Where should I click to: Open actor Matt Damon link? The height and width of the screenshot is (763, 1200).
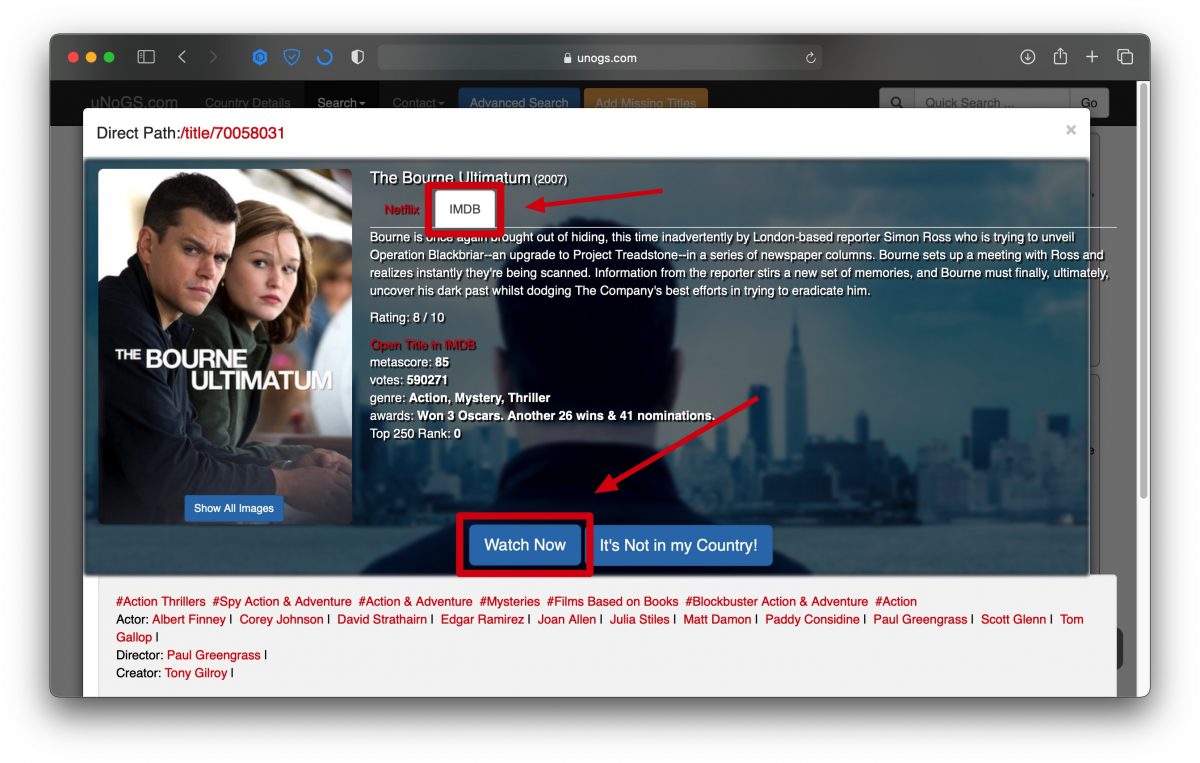pos(717,620)
